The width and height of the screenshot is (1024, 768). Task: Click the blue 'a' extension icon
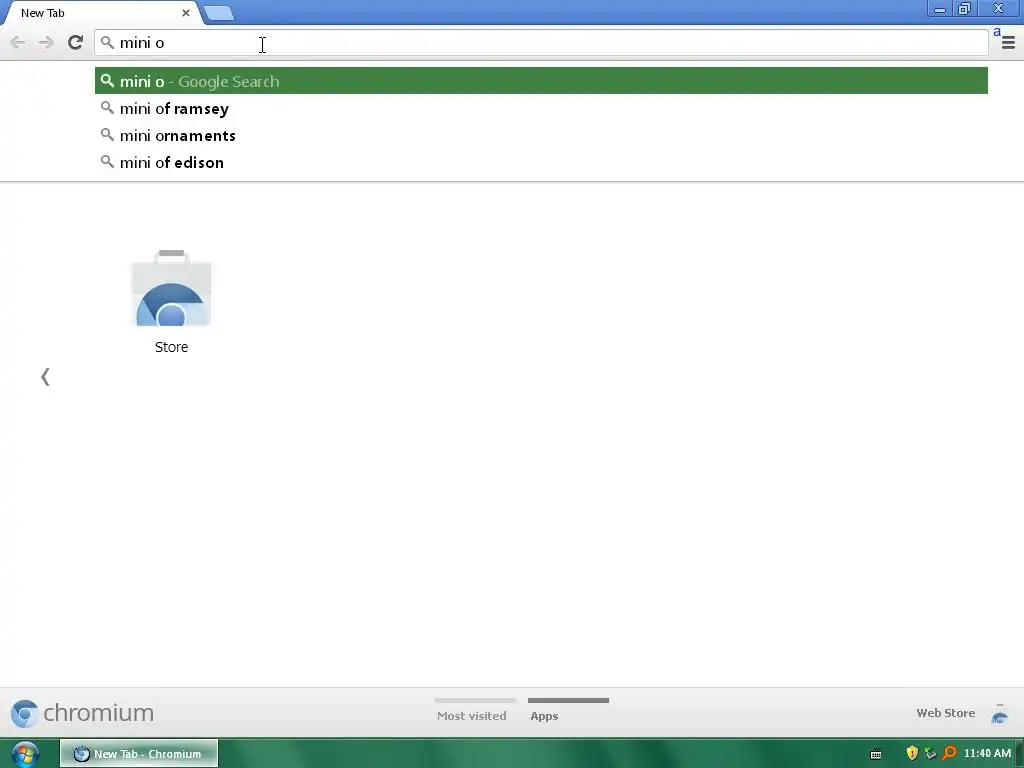(x=997, y=31)
